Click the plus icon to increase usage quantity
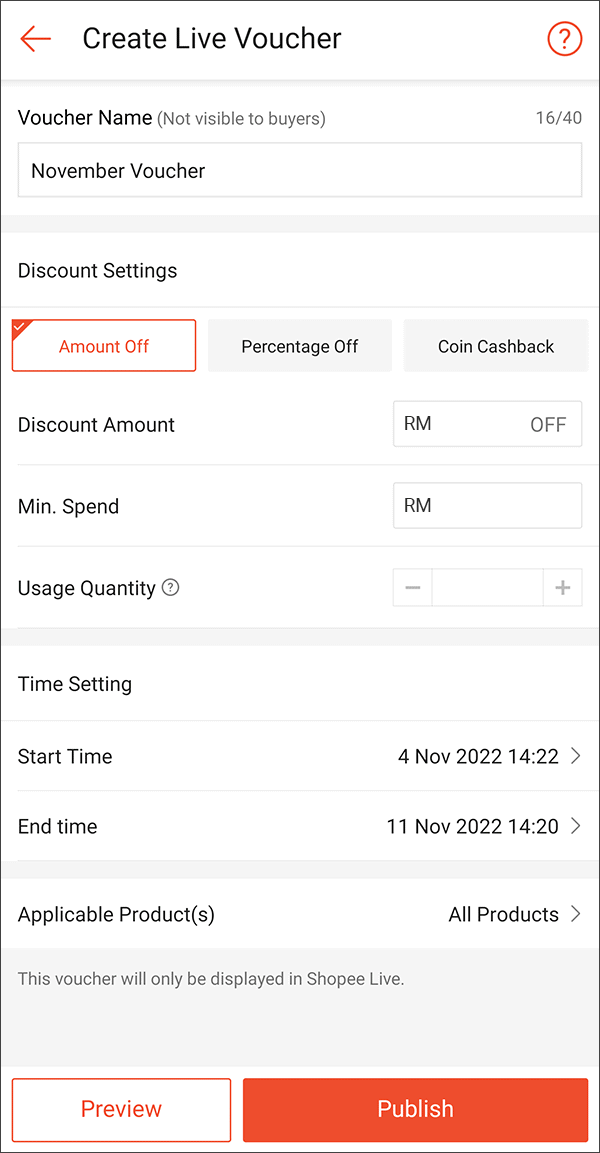Screen dimensions: 600x1153 563,587
